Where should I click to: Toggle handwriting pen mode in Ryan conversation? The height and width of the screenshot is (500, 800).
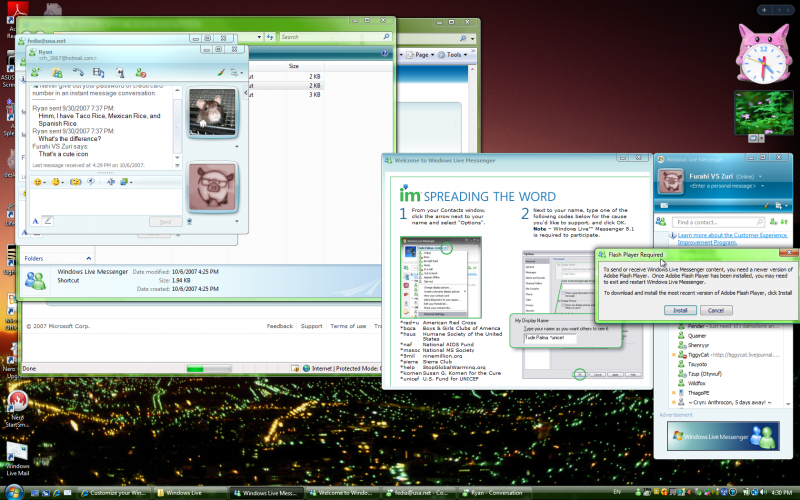47,221
